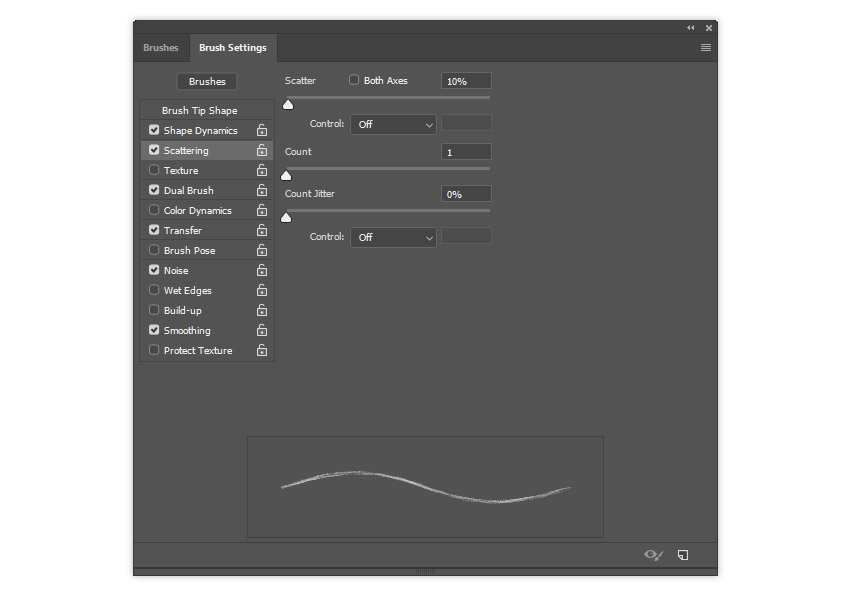
Task: Toggle lock icon for Texture
Action: [262, 170]
